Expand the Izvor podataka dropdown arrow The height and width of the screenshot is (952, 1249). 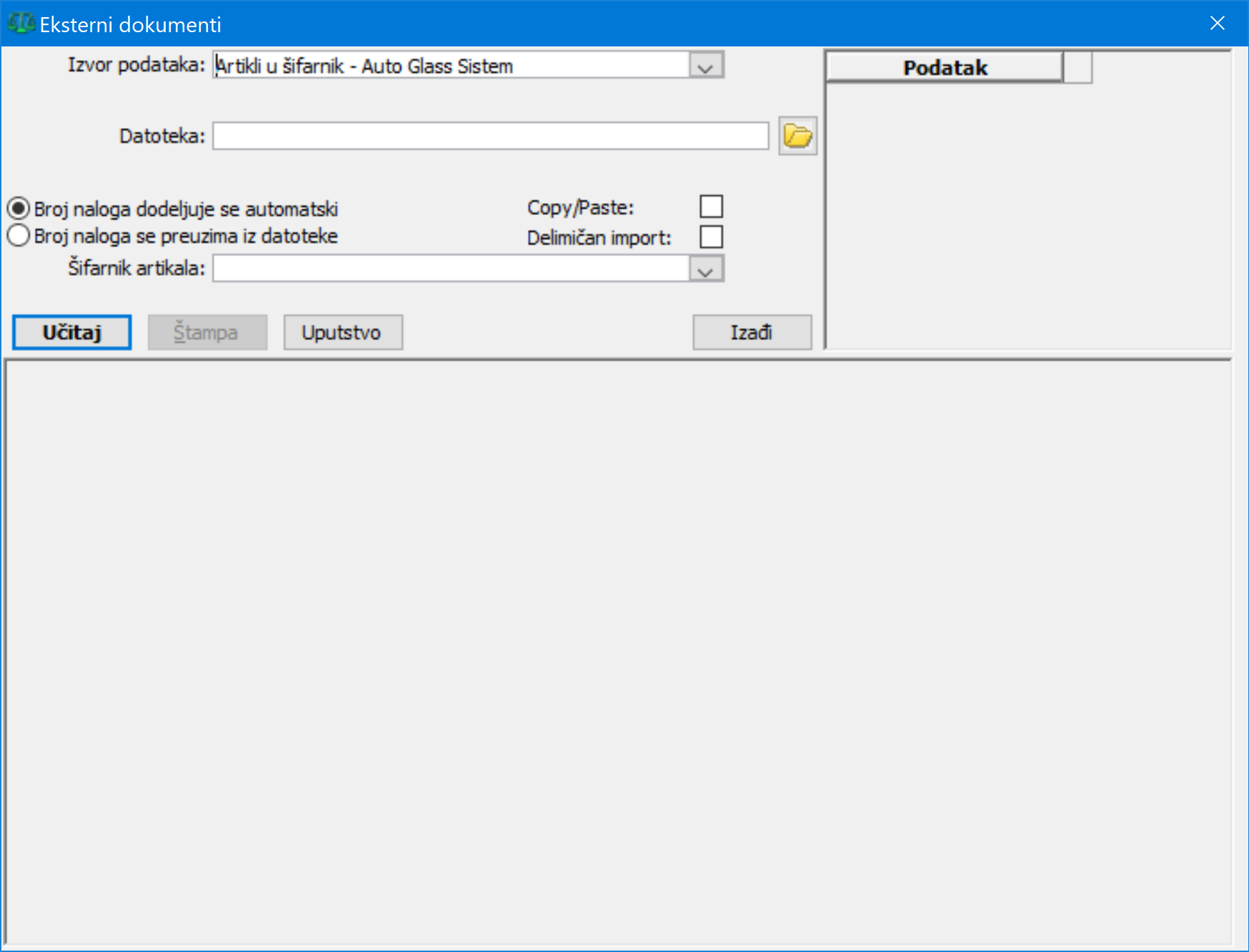point(706,66)
